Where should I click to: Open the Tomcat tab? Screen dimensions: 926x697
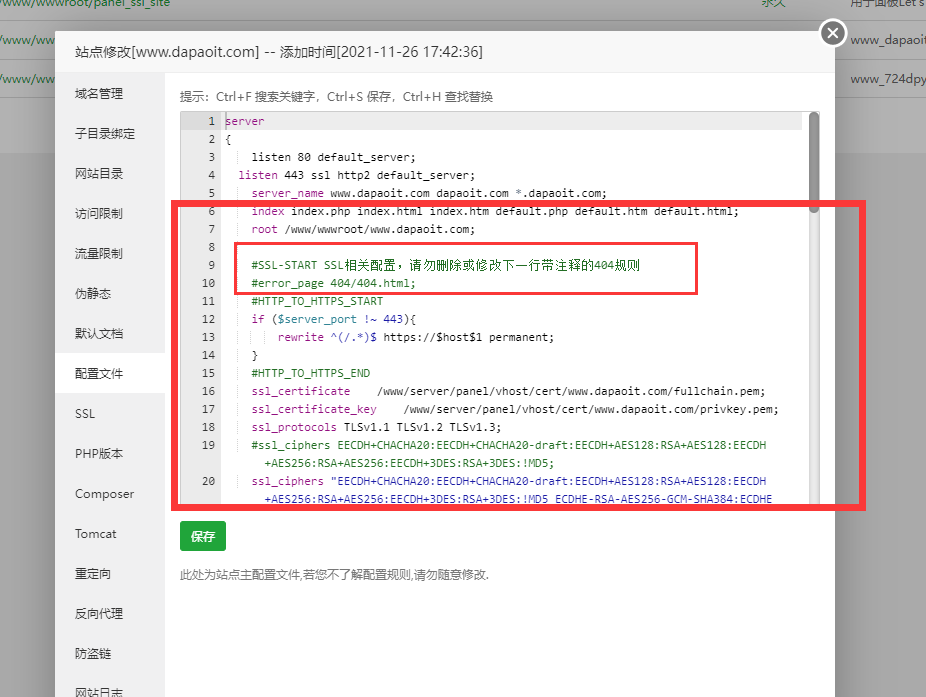95,534
